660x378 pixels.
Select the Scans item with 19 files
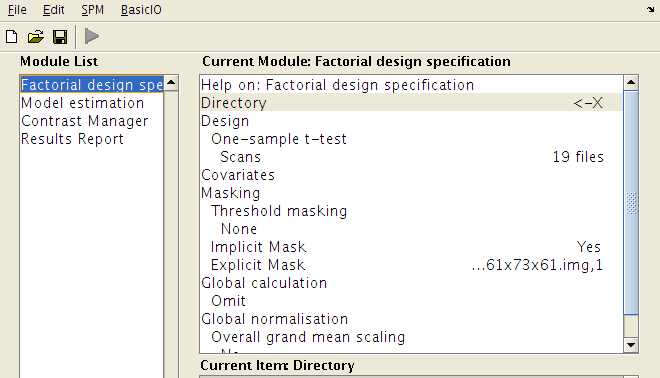(411, 157)
